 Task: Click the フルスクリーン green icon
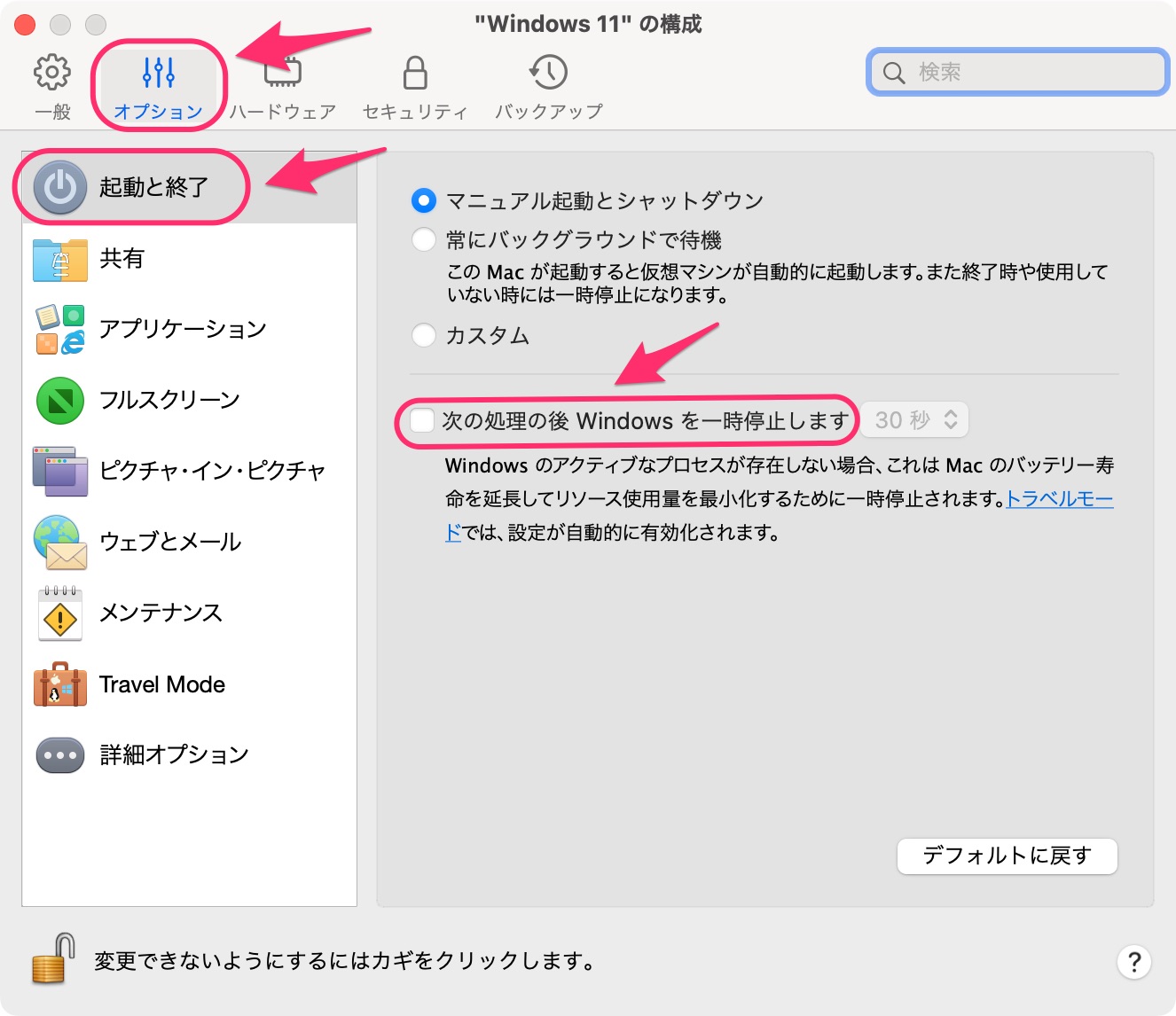pyautogui.click(x=60, y=401)
